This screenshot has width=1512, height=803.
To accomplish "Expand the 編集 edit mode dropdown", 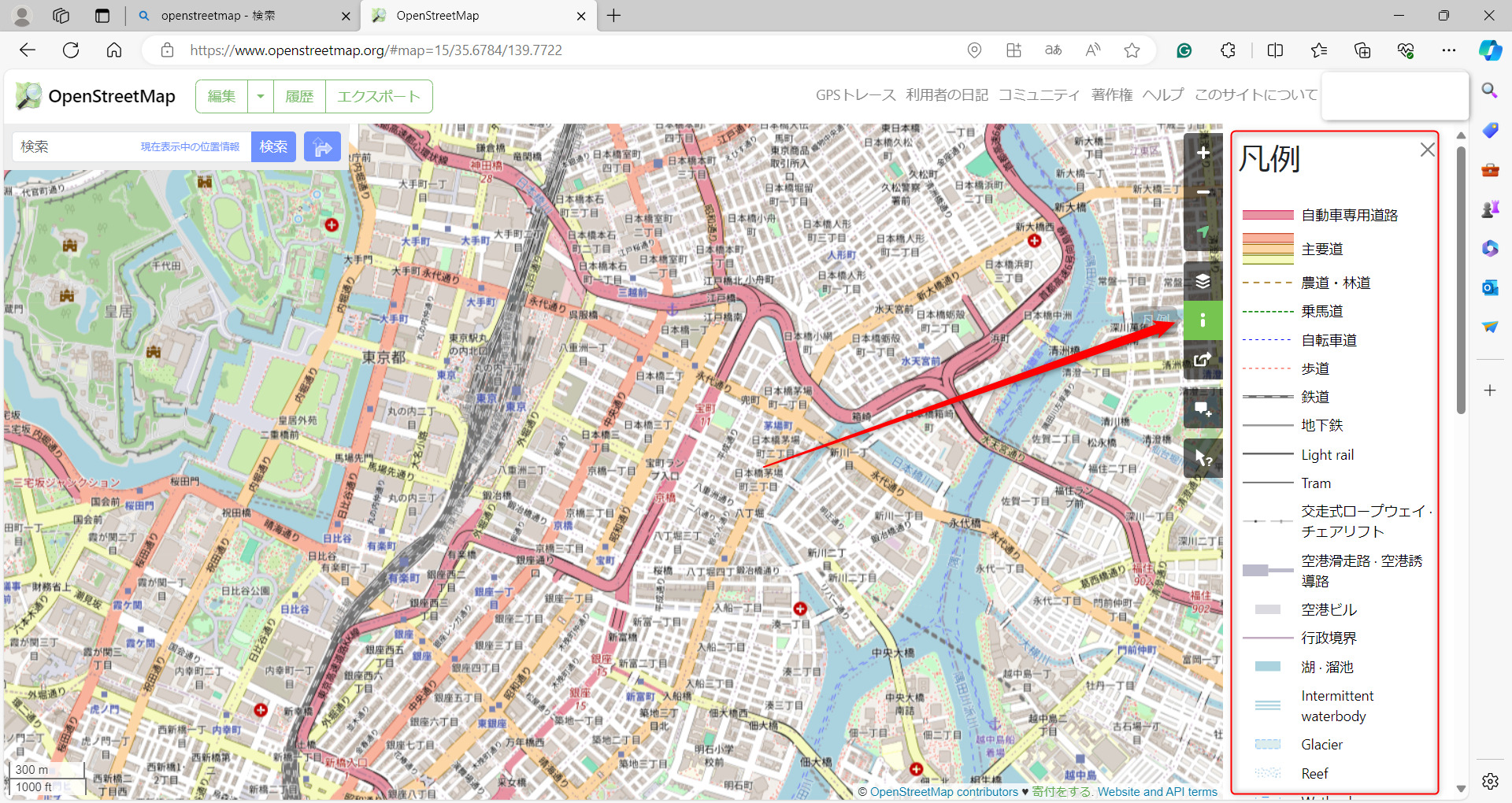I will [x=261, y=96].
